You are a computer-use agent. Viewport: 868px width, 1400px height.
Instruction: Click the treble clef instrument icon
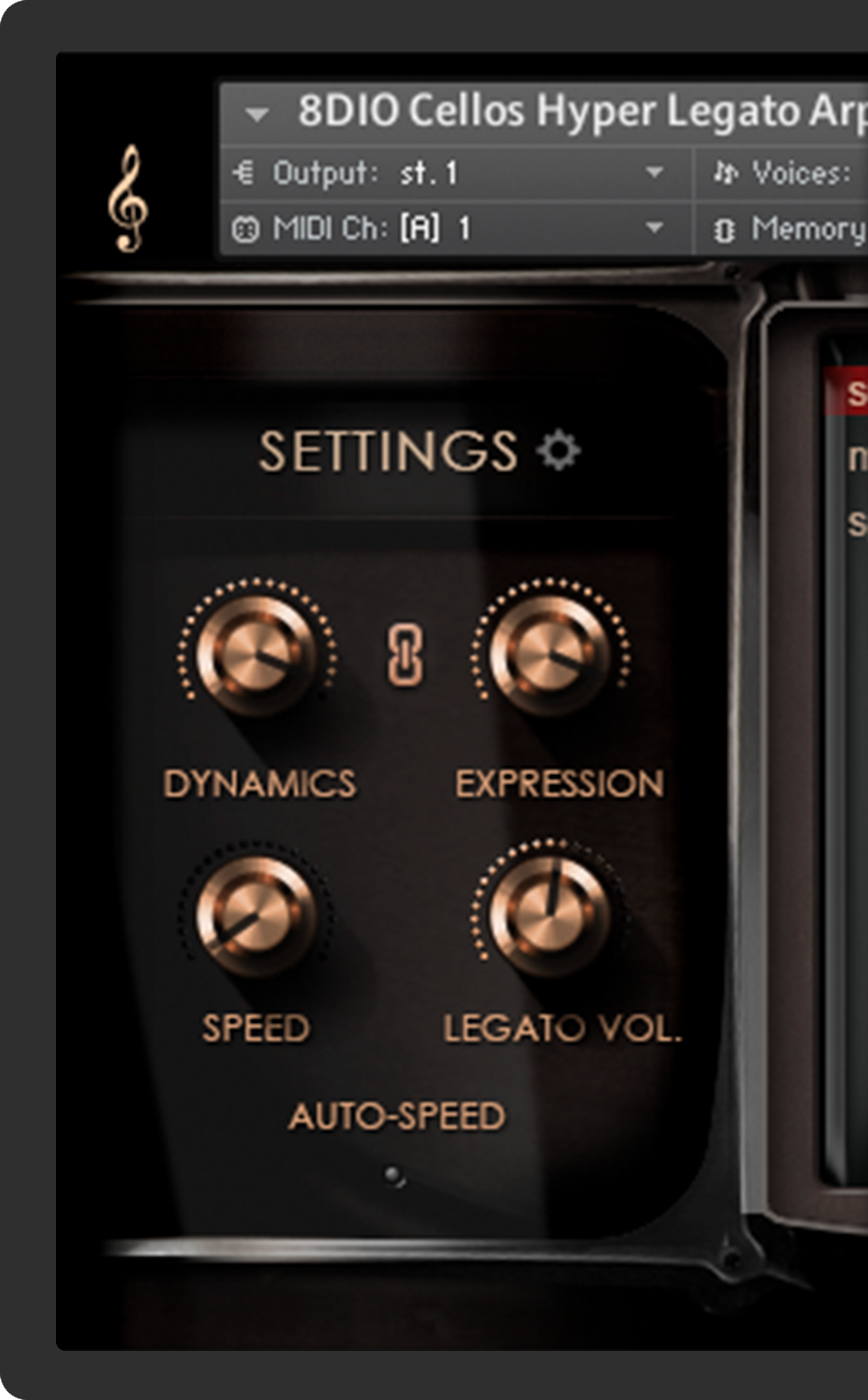[128, 197]
